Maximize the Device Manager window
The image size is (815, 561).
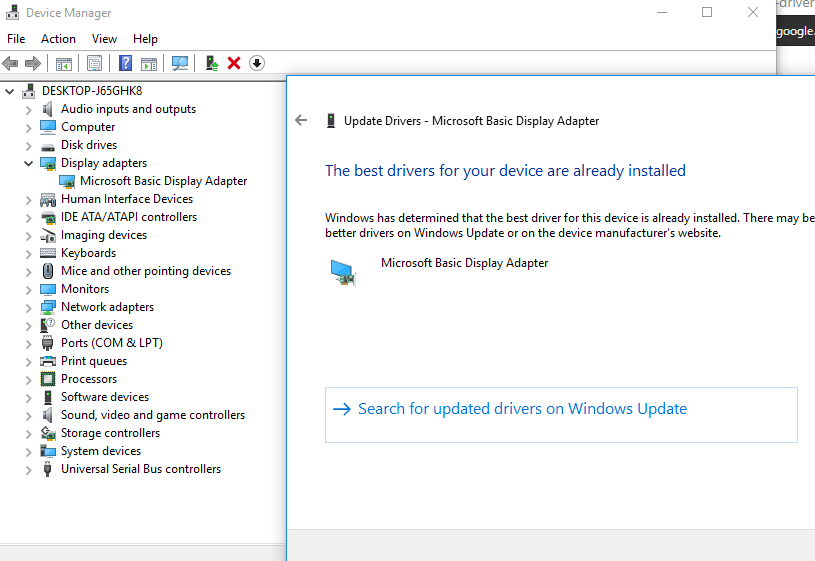(707, 12)
